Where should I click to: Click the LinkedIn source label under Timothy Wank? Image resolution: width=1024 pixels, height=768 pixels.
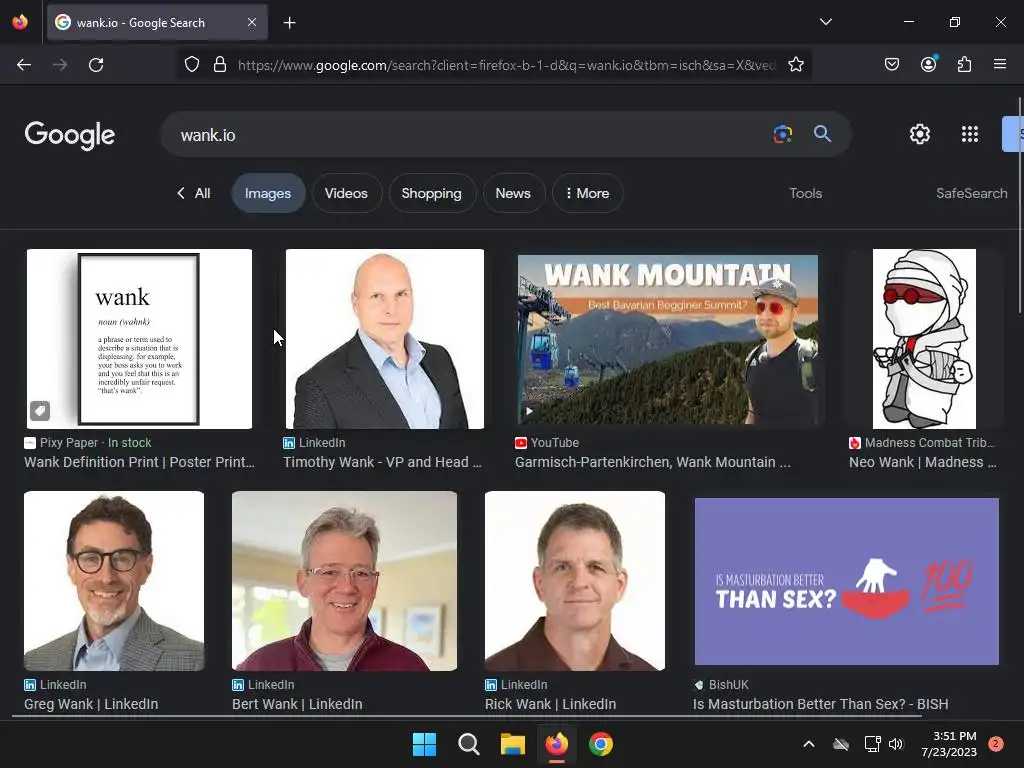(322, 443)
